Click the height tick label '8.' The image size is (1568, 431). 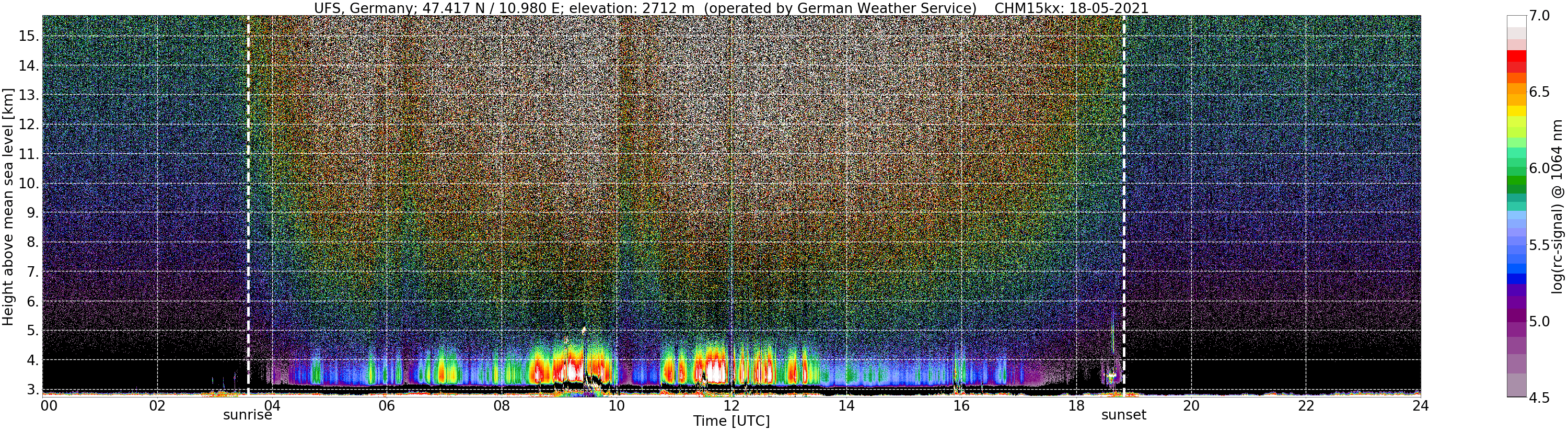pos(32,243)
